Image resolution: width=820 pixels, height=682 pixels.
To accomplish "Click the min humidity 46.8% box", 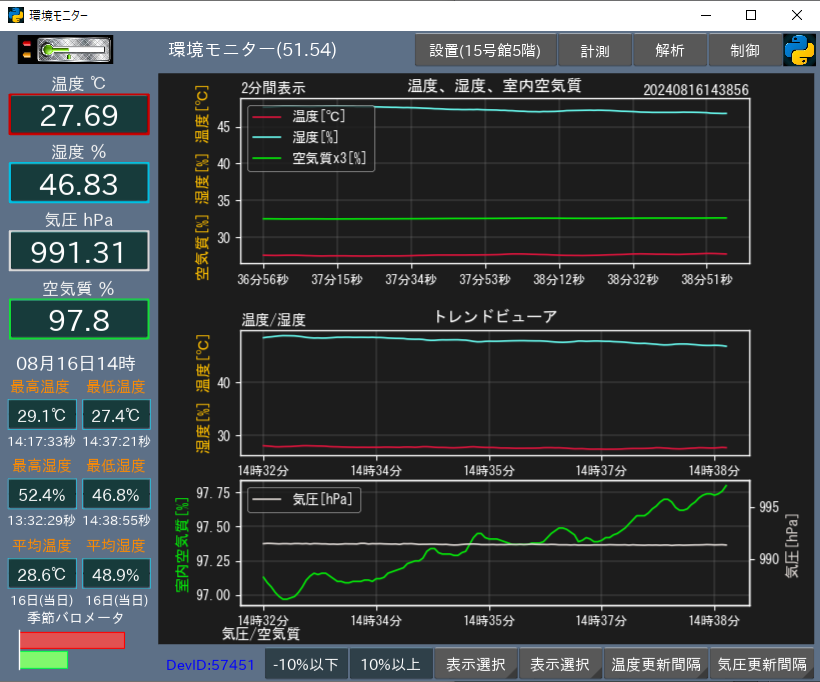I will click(116, 494).
